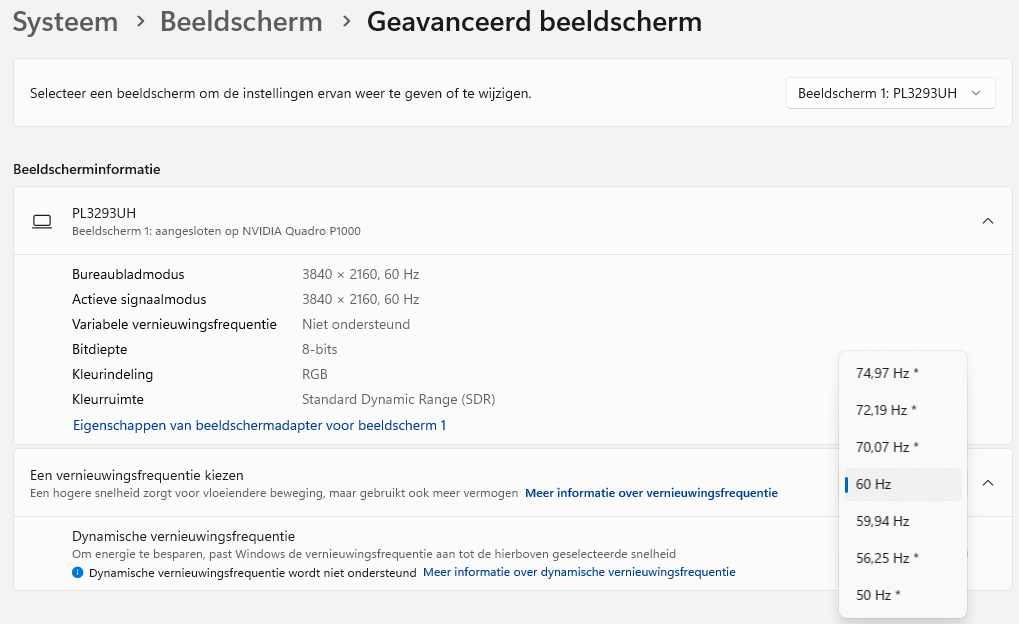
Task: Click the Geavanceerd beeldscherm page title
Action: 534,21
